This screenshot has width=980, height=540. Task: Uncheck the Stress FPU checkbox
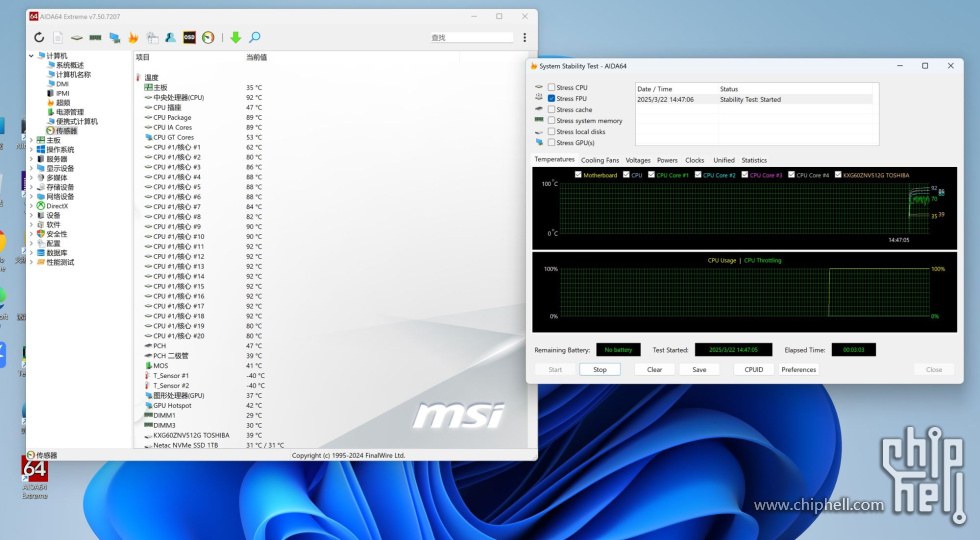(x=551, y=98)
